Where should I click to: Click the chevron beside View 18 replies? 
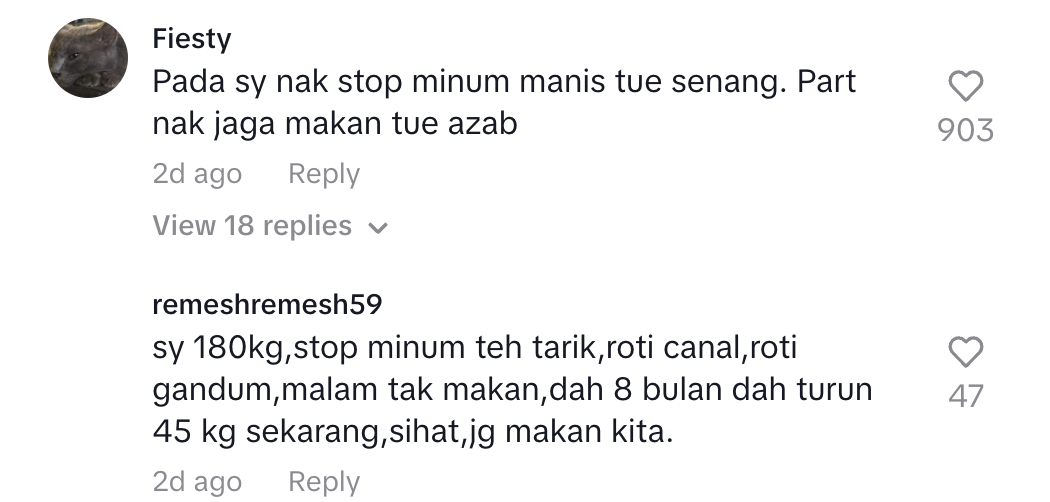[x=378, y=228]
